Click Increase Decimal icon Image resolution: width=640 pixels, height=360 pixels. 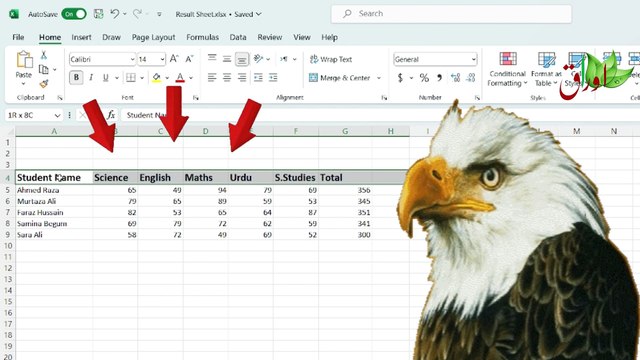[x=456, y=78]
